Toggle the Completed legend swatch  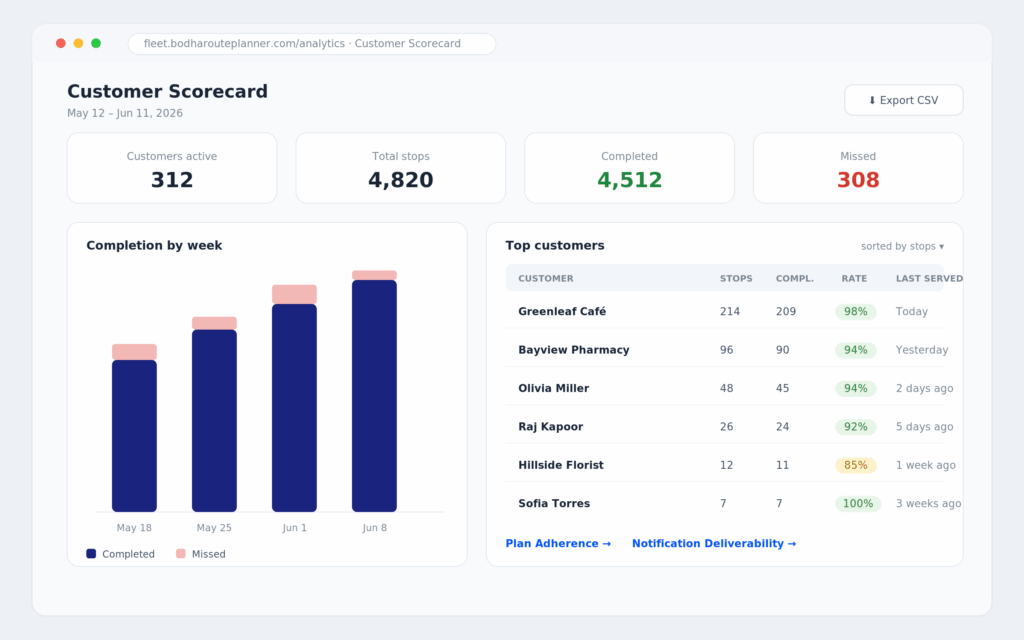tap(91, 554)
